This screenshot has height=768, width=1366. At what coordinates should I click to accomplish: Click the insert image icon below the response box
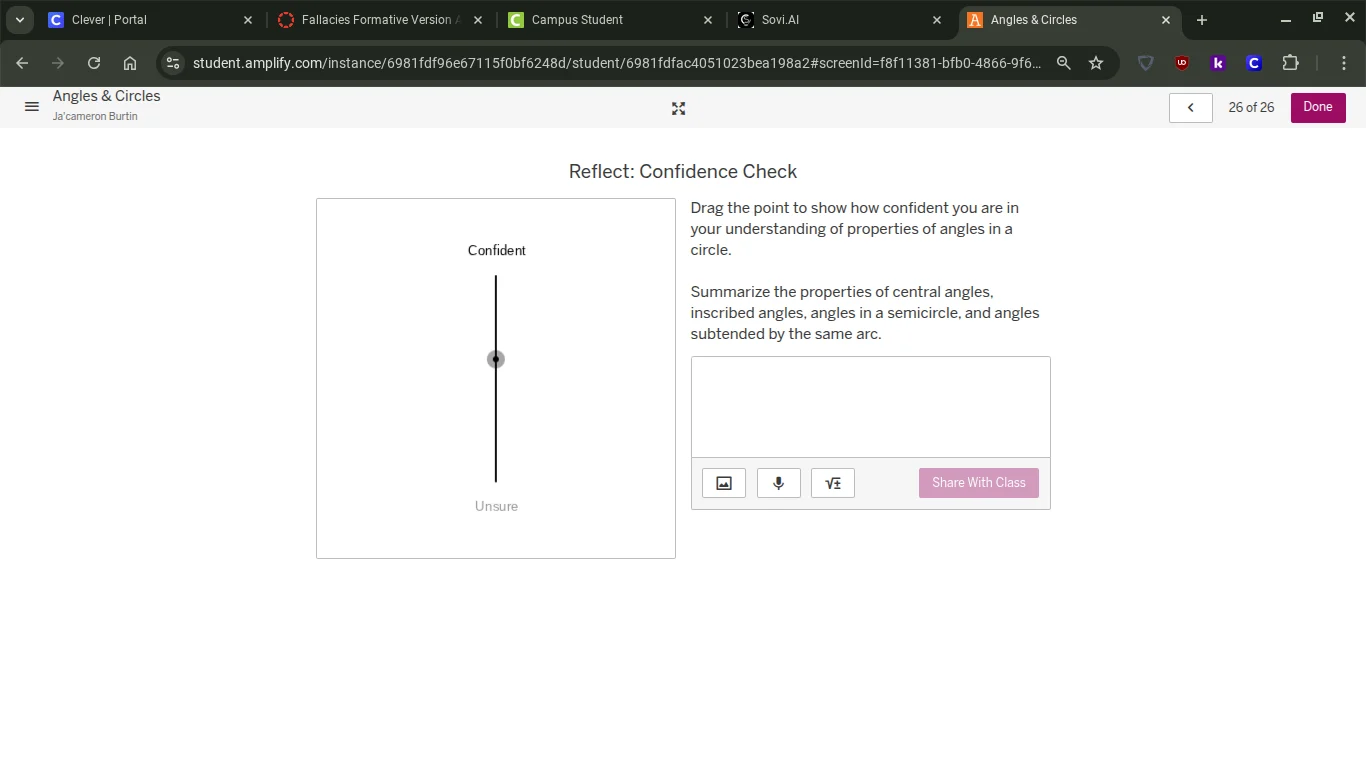[x=723, y=482]
